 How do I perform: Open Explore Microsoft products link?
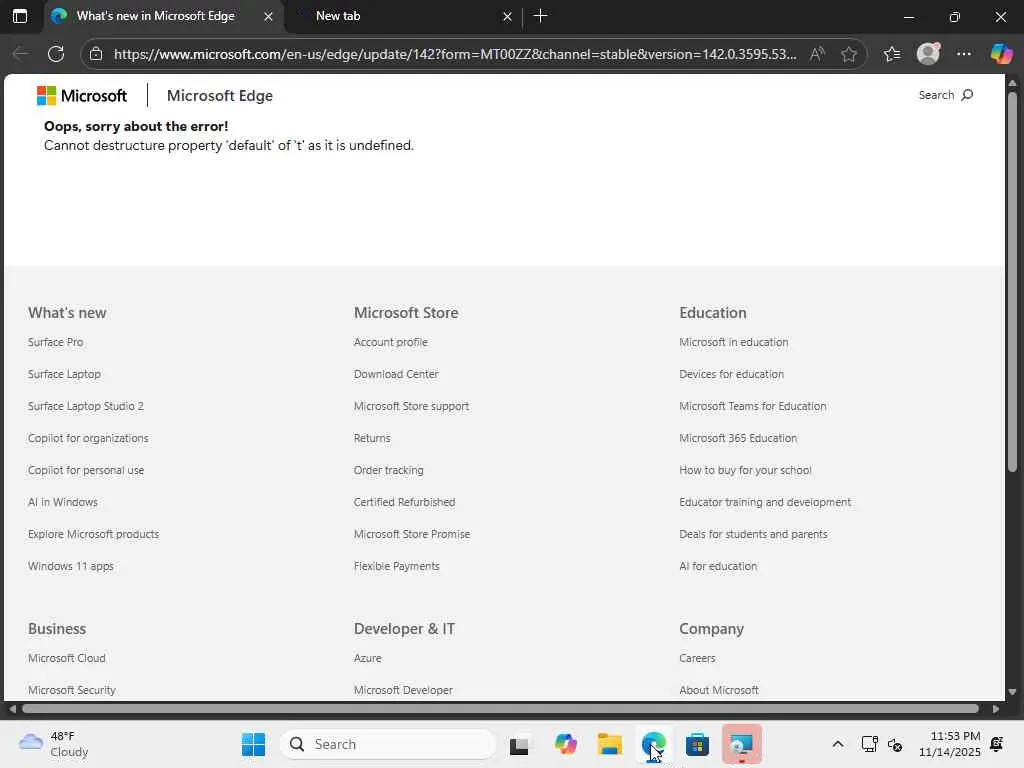(93, 534)
